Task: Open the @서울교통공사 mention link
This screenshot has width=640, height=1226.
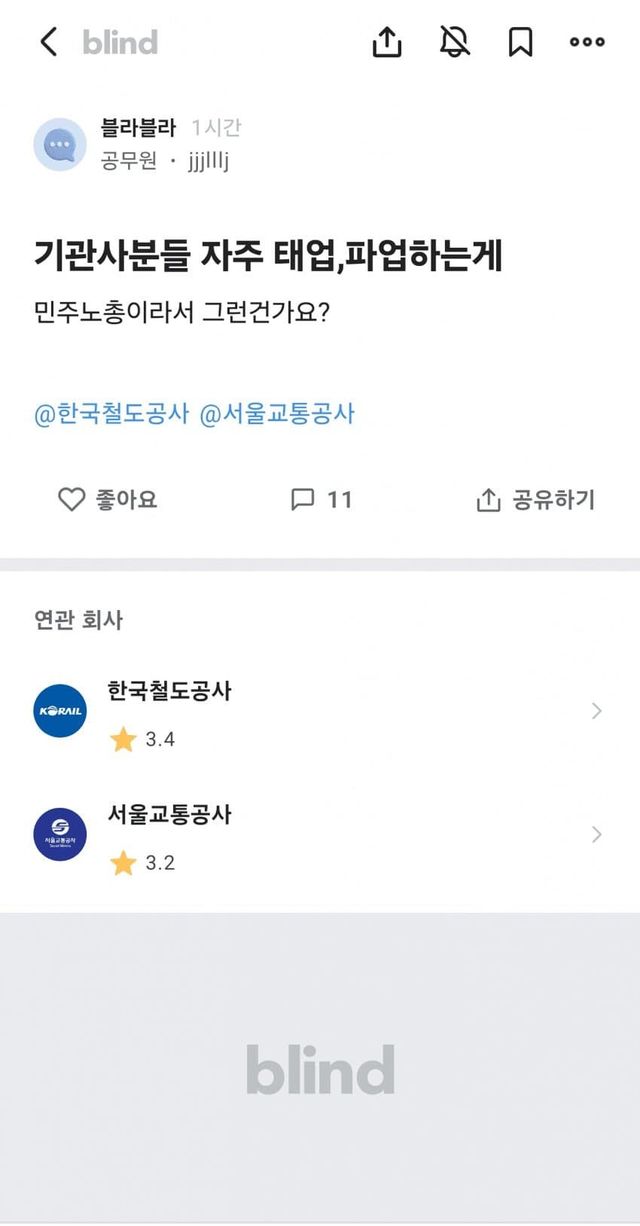Action: (278, 413)
